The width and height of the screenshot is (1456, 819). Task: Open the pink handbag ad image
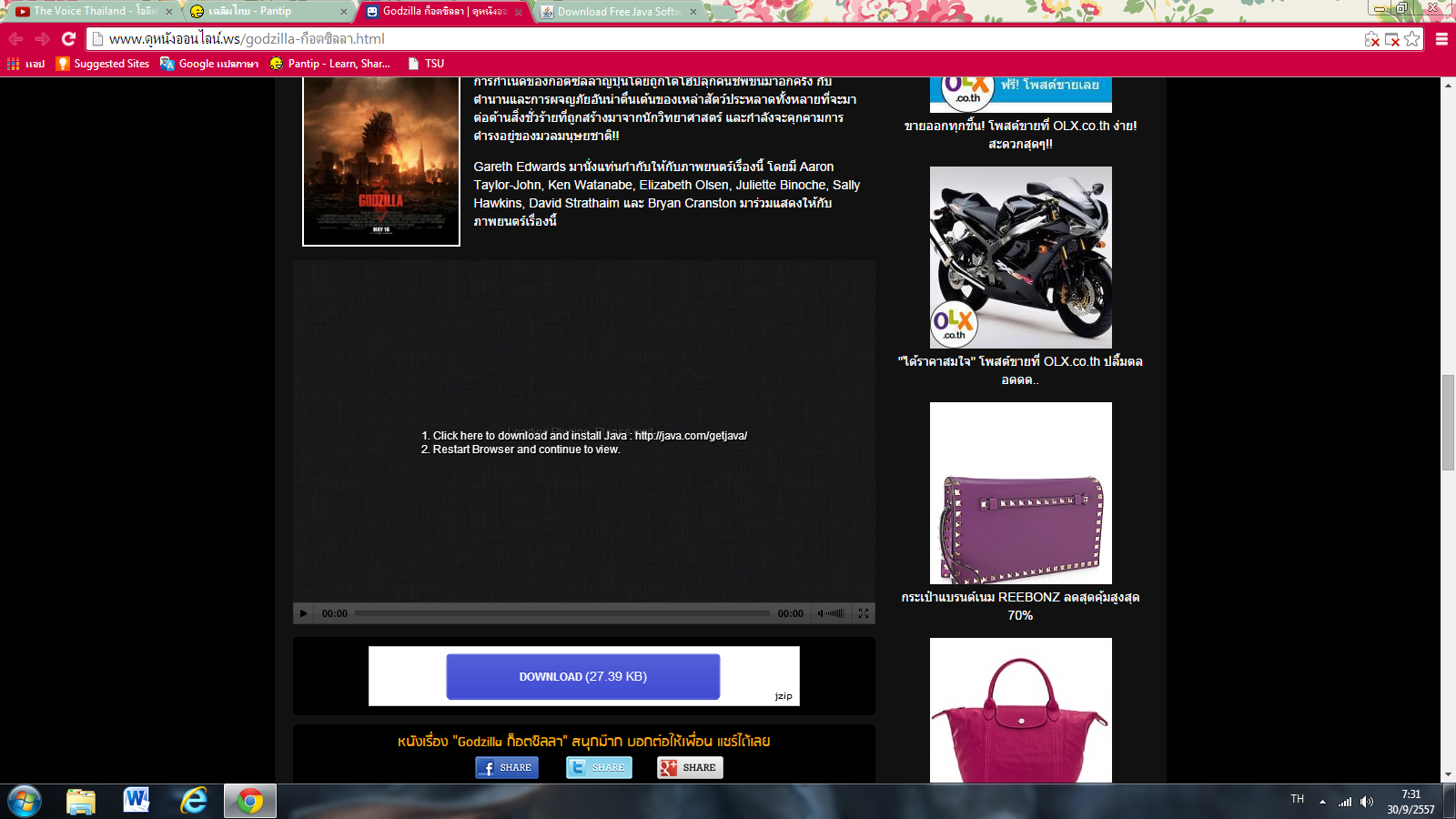click(x=1021, y=711)
